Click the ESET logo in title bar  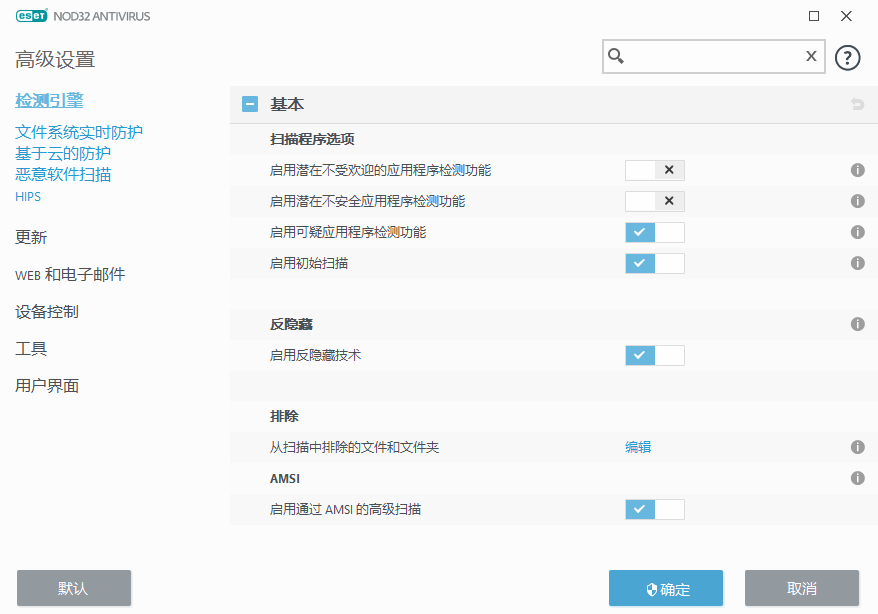pos(32,16)
